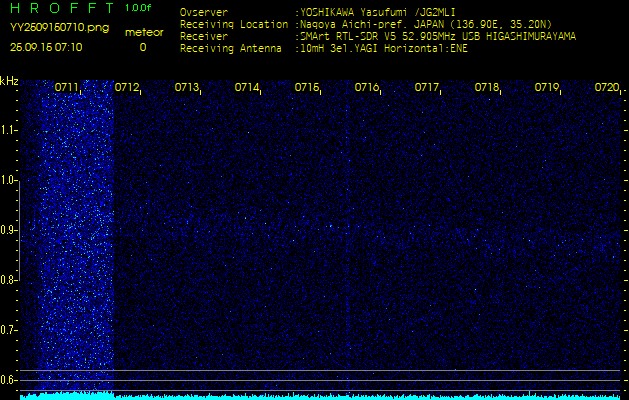Click the Ovserver label
Screen dimensions: 629x400
(x=204, y=12)
